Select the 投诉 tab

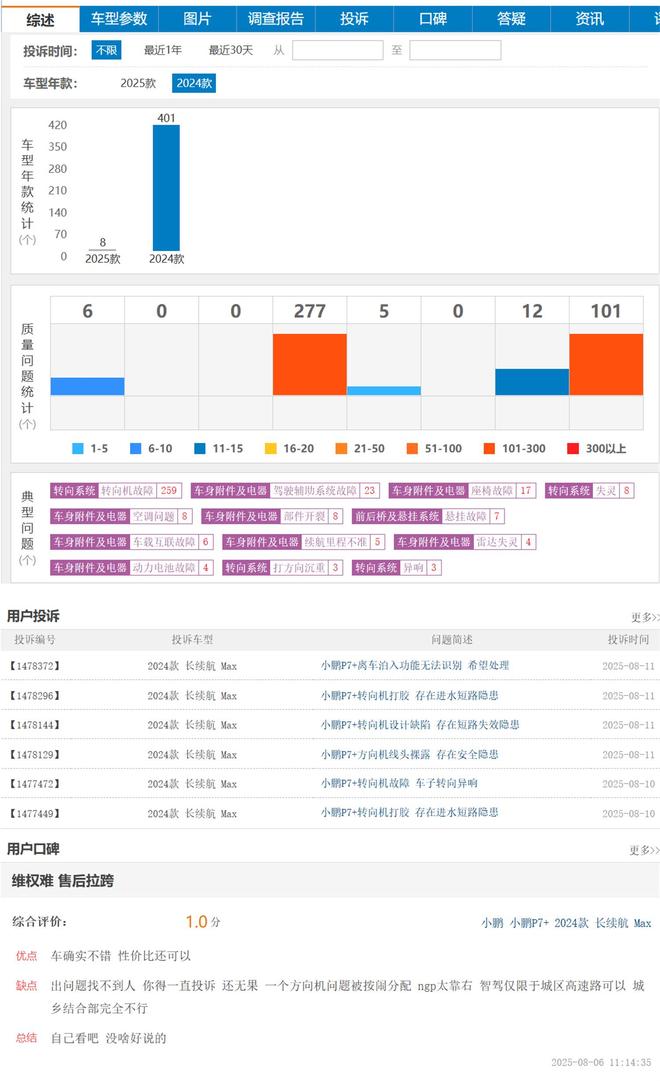[354, 19]
